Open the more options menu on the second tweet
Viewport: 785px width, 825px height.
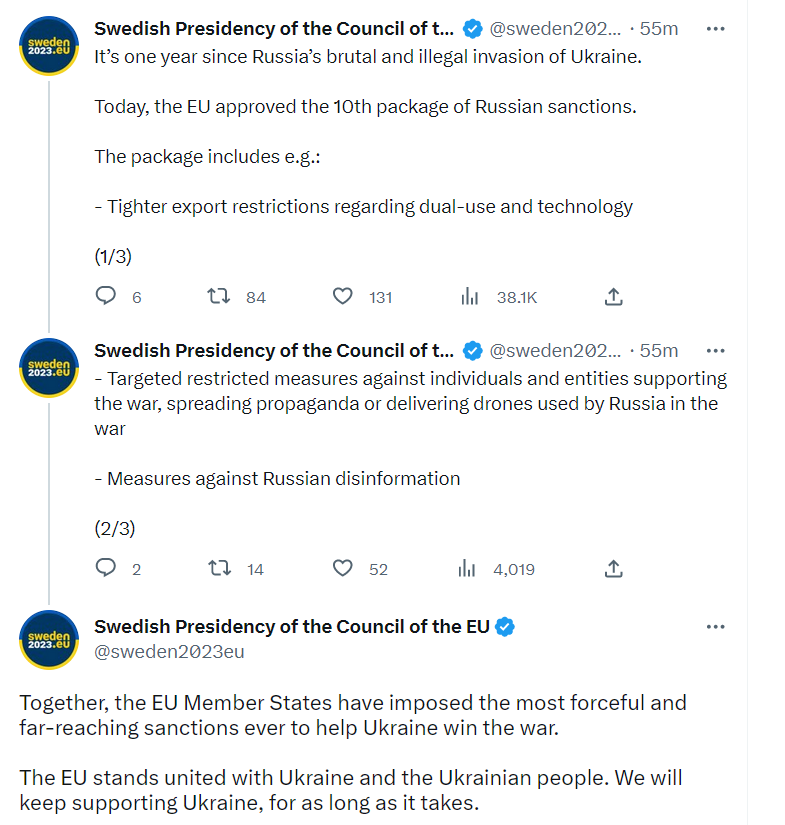(x=715, y=350)
